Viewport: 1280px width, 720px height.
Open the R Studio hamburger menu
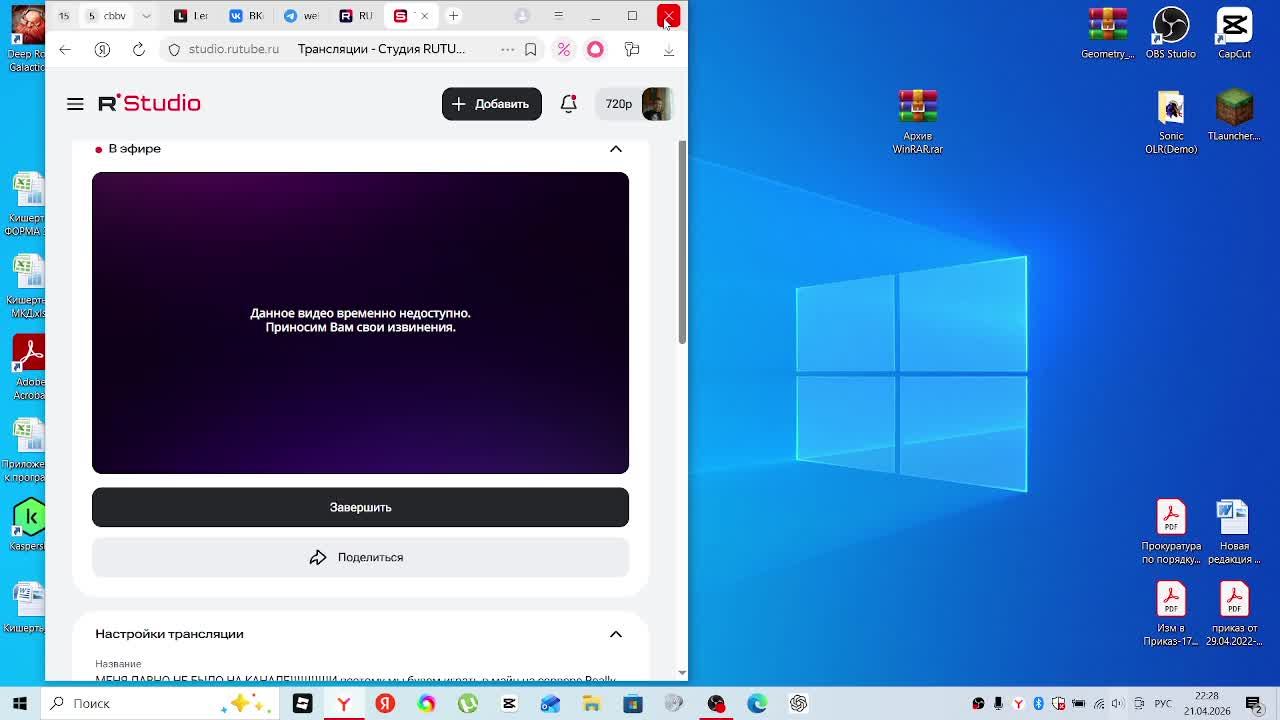coord(75,104)
